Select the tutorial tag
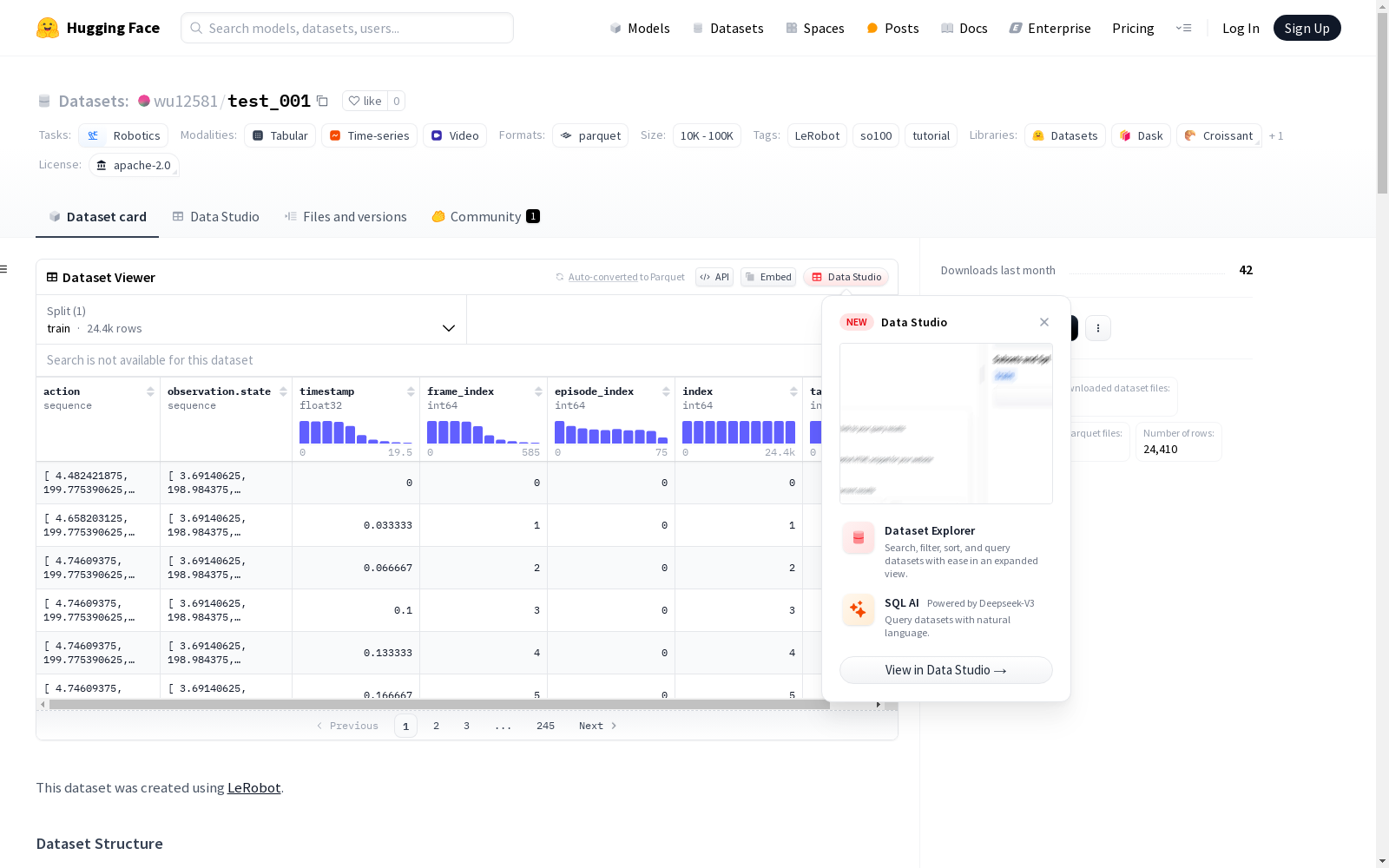The width and height of the screenshot is (1389, 868). (931, 135)
